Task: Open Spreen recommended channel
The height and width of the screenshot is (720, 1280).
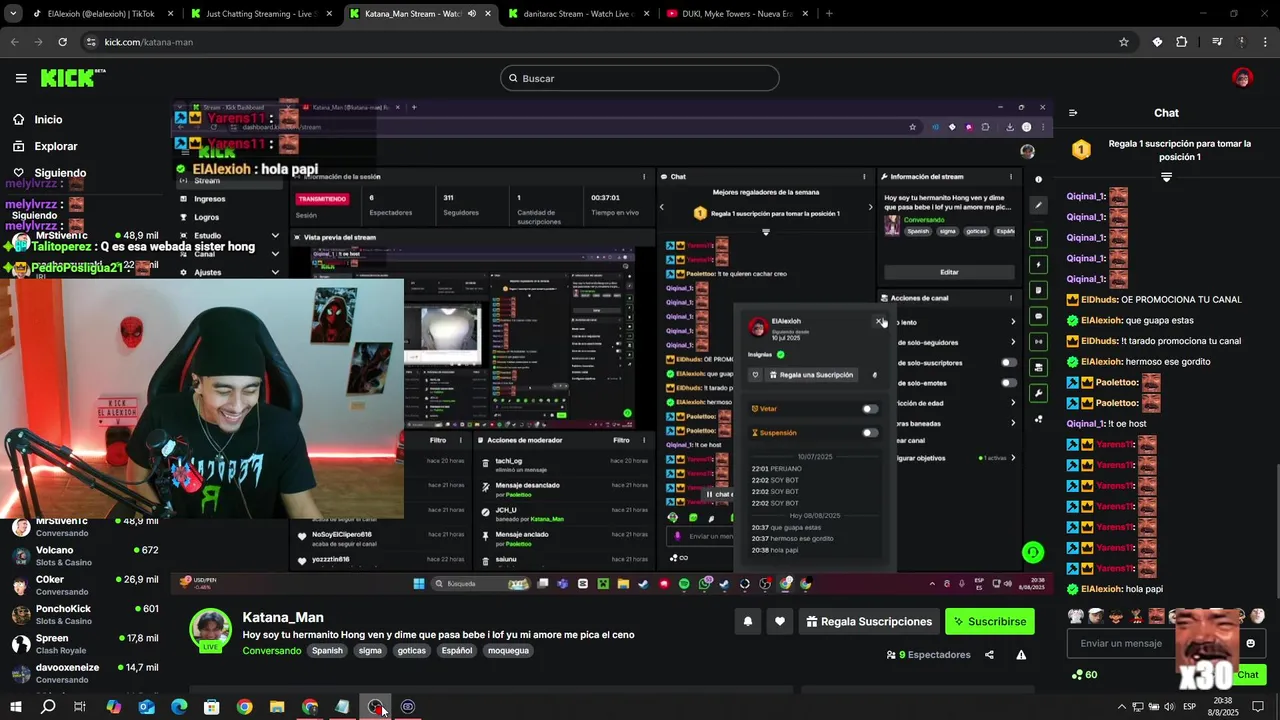Action: (85, 643)
